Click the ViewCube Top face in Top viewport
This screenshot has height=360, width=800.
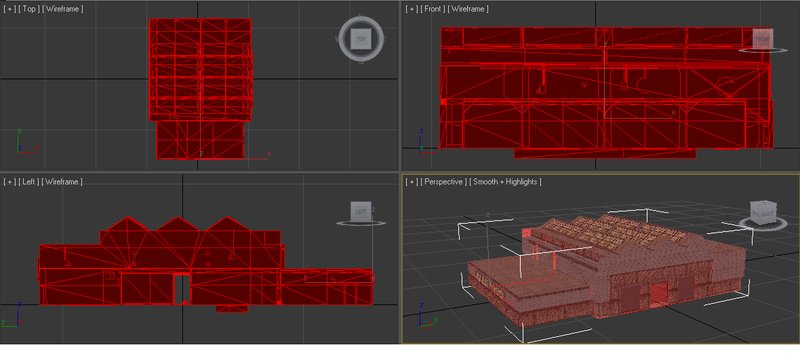click(361, 39)
